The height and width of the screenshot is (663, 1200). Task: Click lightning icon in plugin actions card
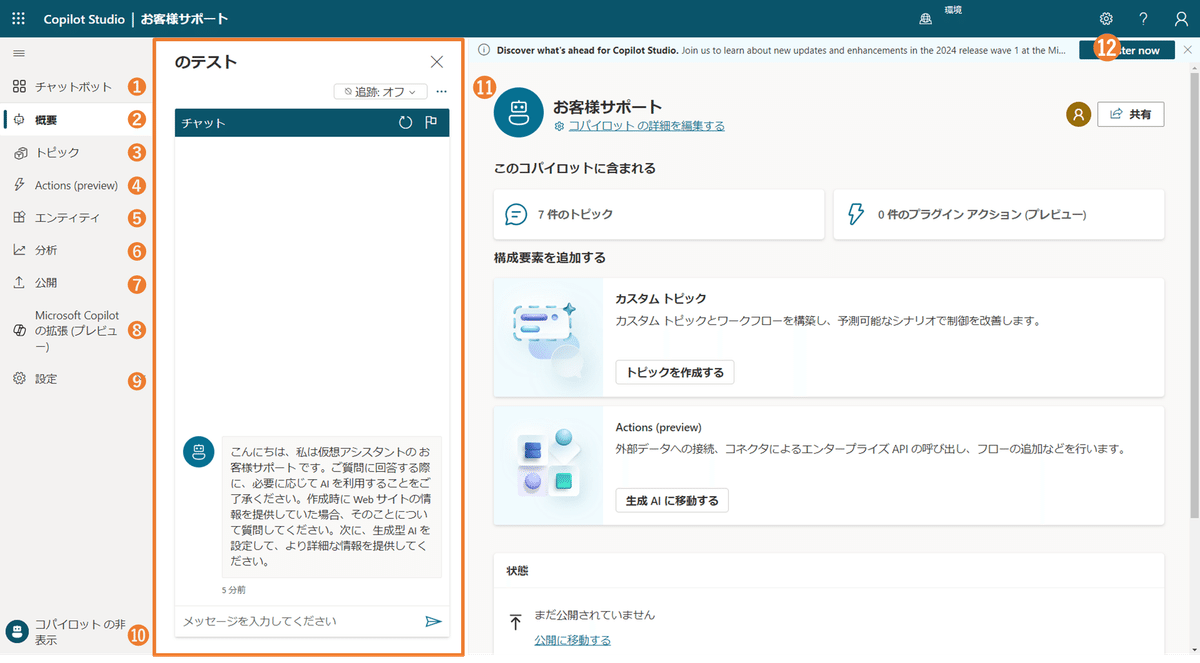click(856, 214)
